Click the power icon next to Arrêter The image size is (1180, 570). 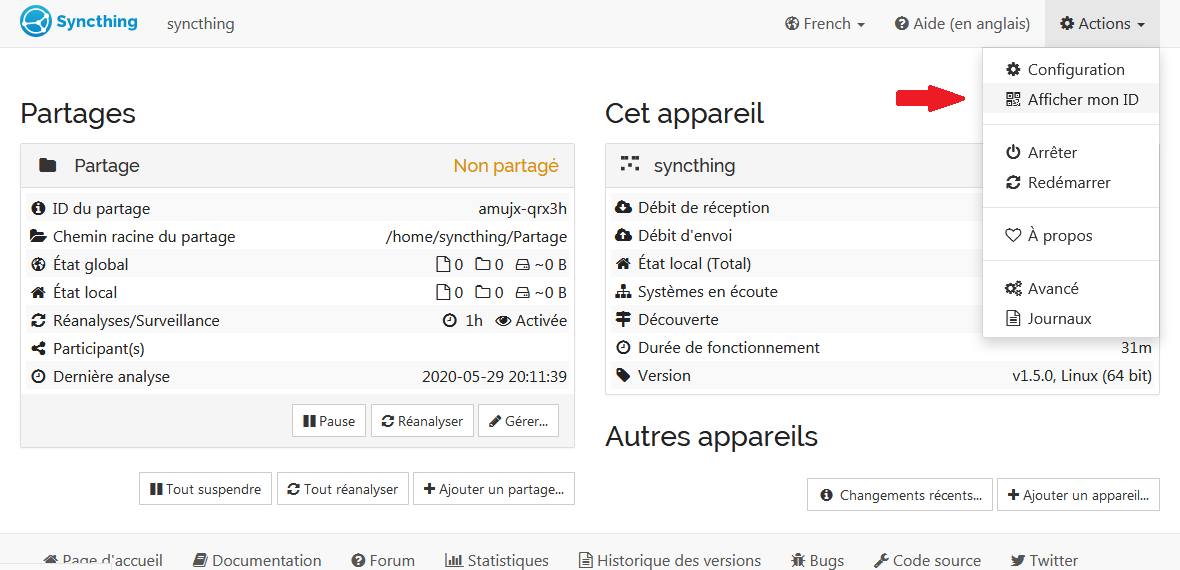pos(1013,152)
